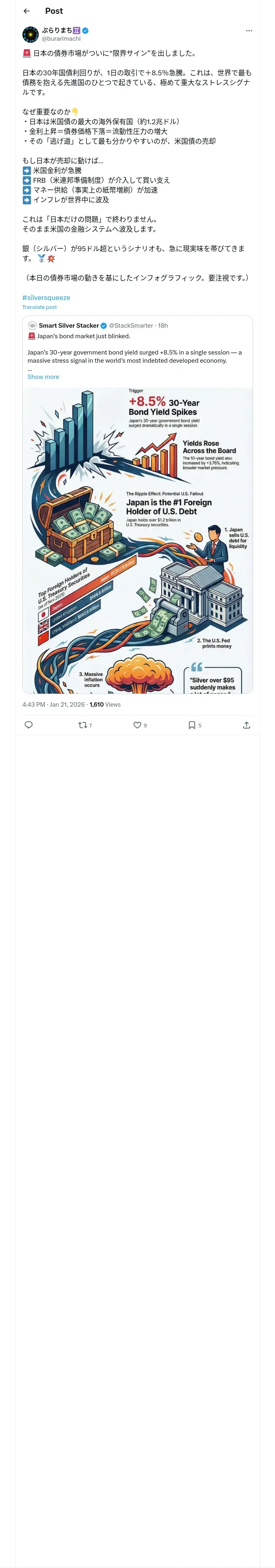
Task: Click the blue verified badge next to ぶらりまち
Action: pos(86,31)
